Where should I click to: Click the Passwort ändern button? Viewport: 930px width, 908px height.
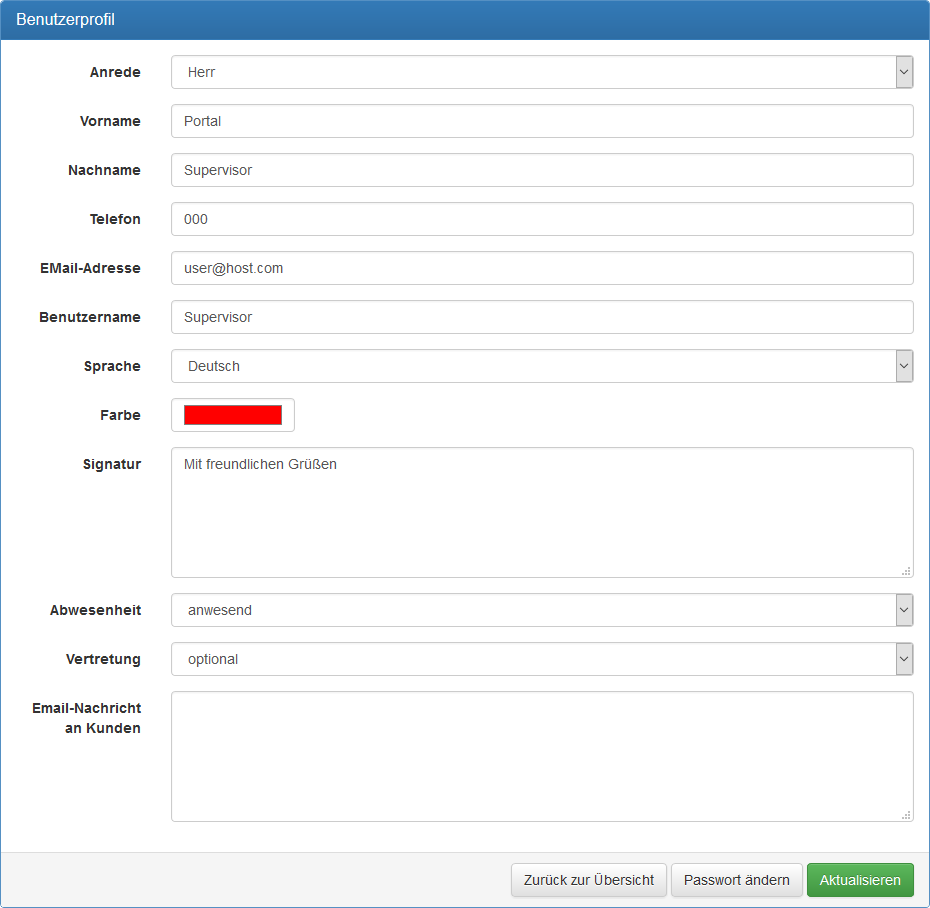[x=736, y=880]
